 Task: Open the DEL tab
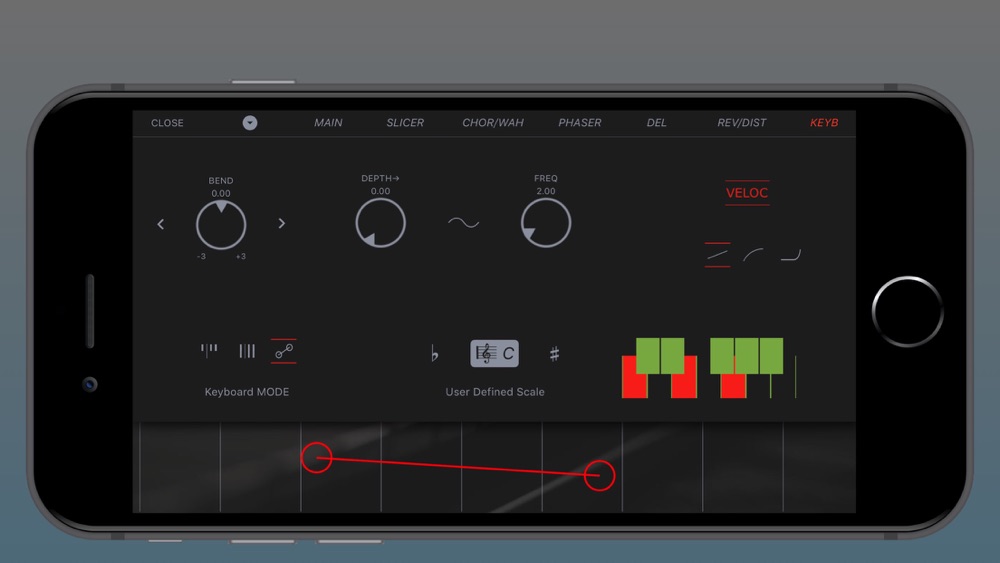coord(656,122)
